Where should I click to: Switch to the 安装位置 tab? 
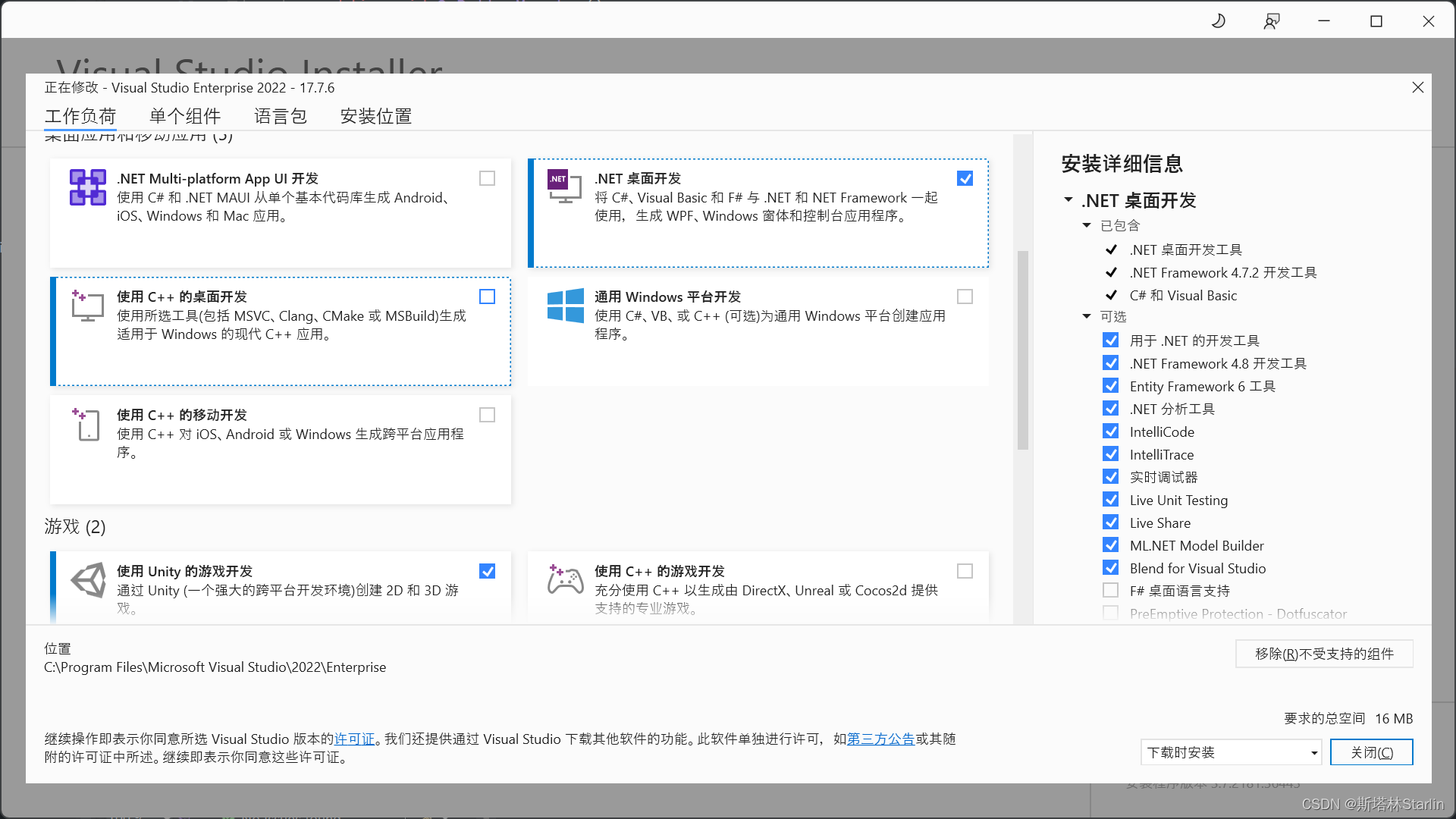click(376, 116)
